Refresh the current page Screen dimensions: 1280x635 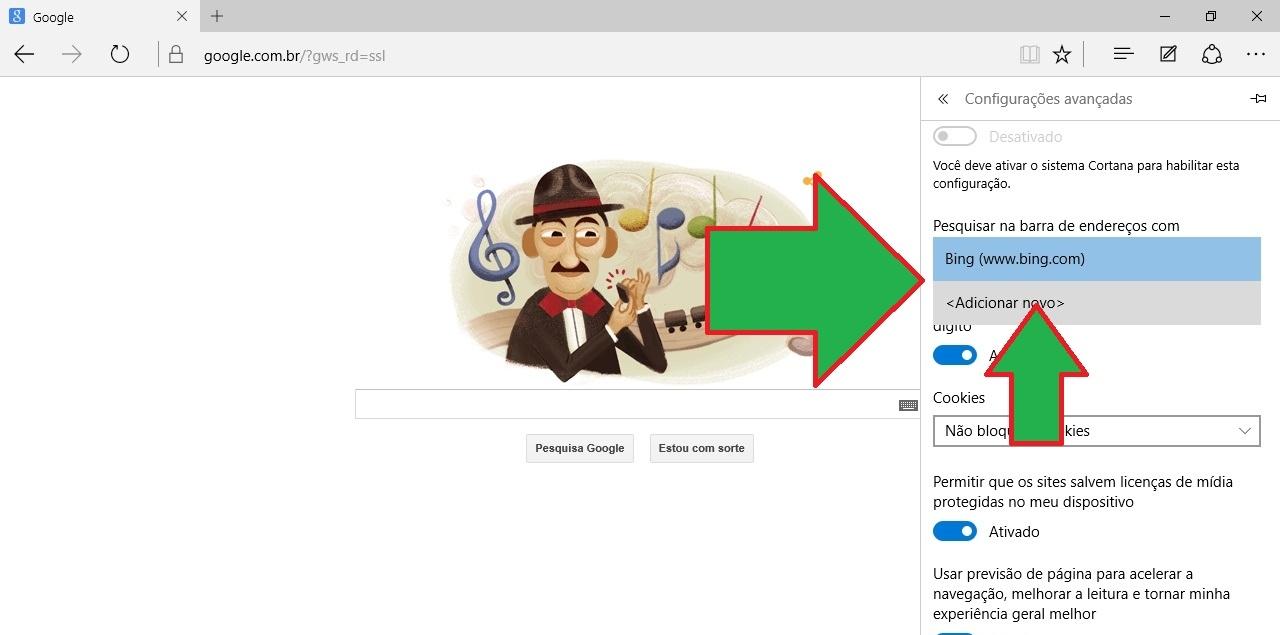click(120, 55)
